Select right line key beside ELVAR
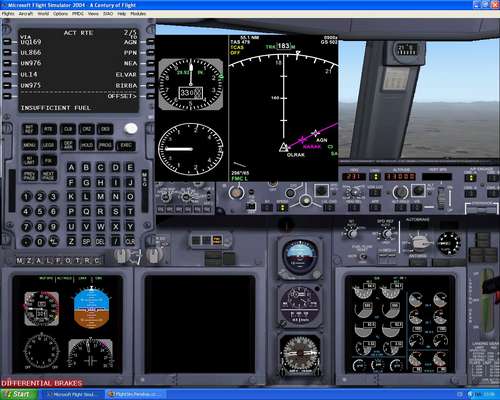Screen dimensions: 500x400 (150, 74)
